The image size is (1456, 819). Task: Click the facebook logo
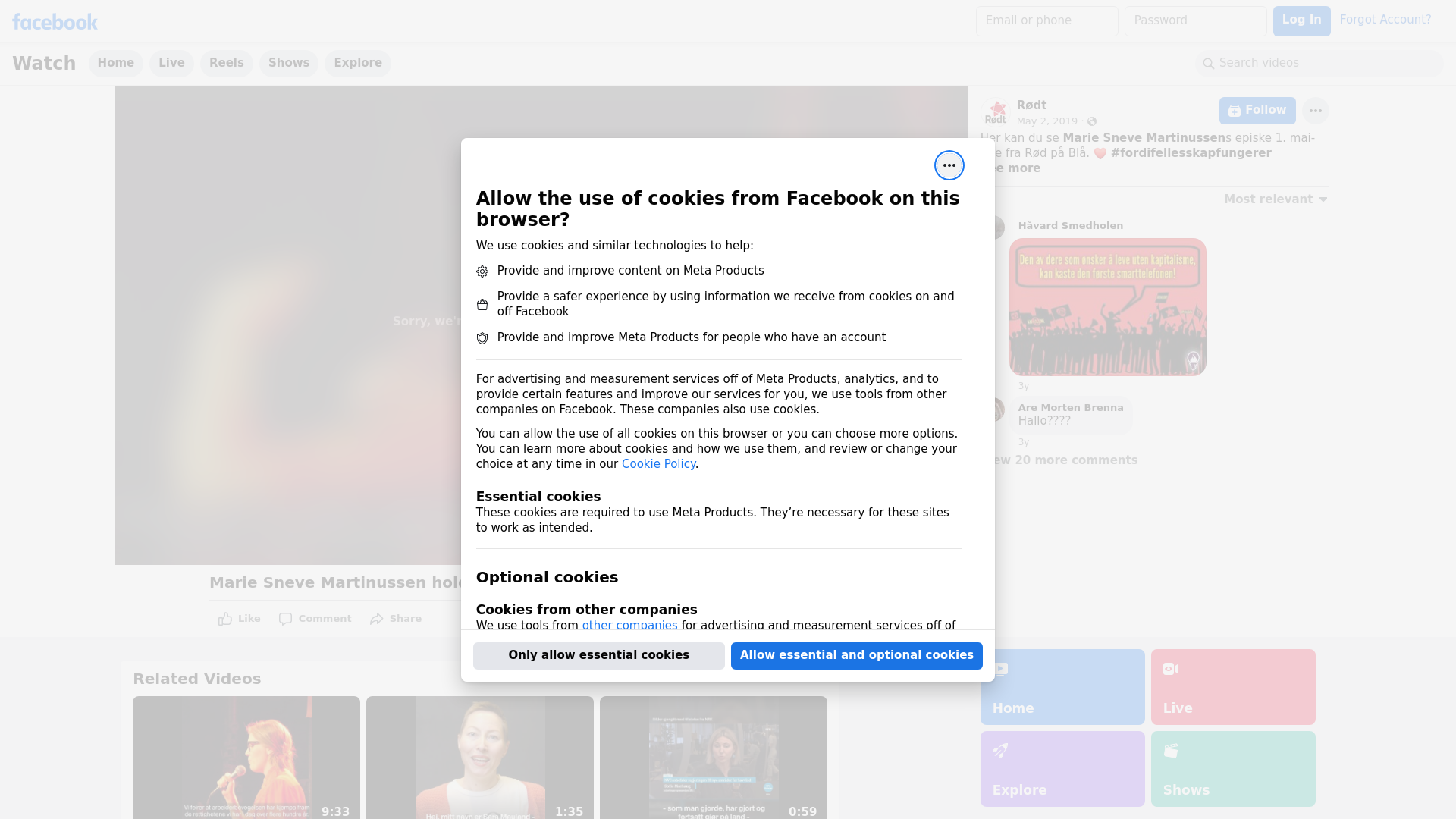pos(55,22)
